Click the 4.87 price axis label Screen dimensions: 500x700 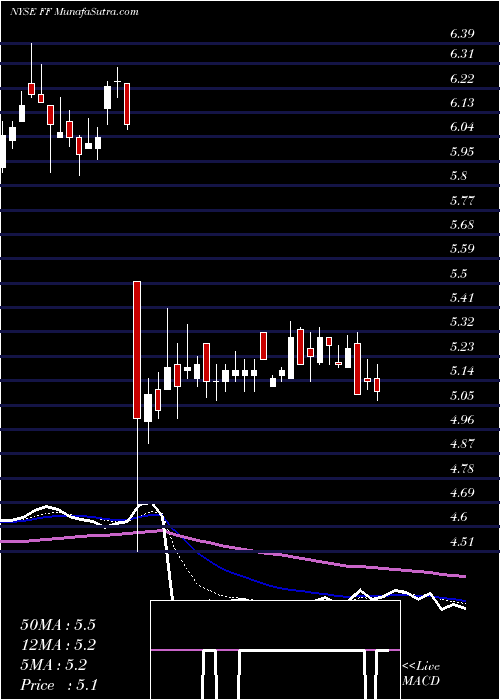click(x=462, y=444)
